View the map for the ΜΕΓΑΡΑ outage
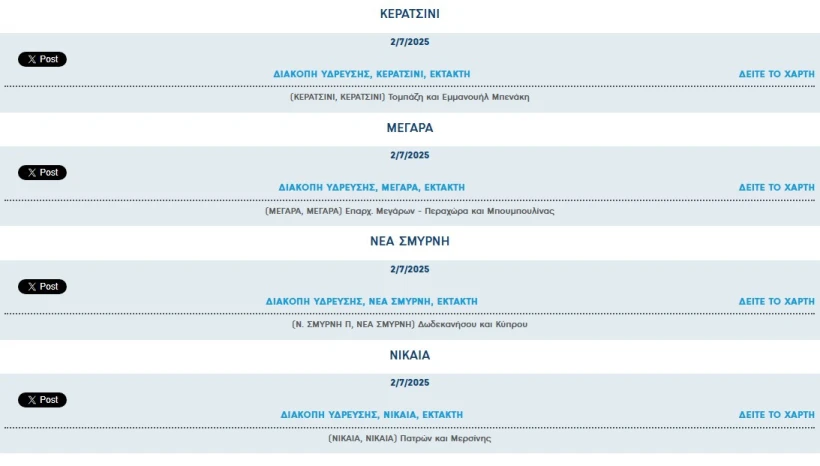This screenshot has height=466, width=820. pos(777,188)
